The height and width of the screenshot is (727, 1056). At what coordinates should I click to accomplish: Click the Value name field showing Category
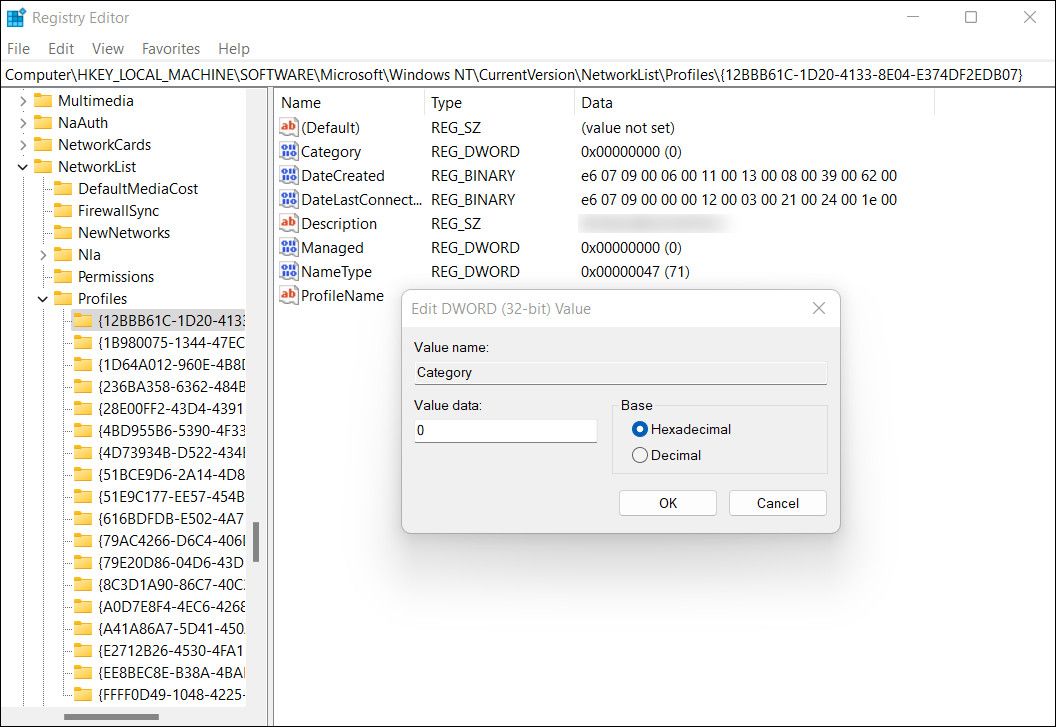click(x=620, y=373)
